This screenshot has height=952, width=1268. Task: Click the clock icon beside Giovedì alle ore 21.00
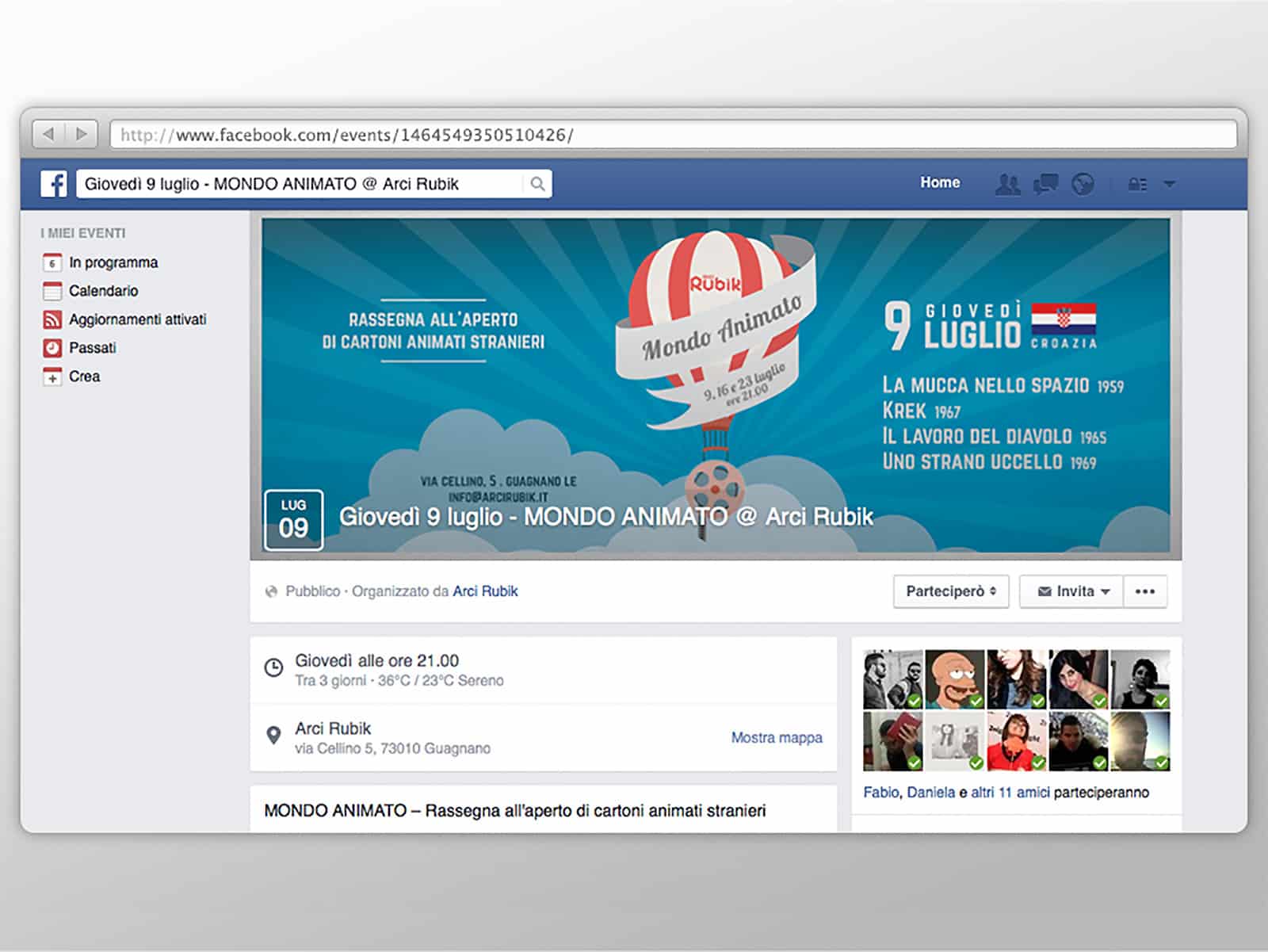point(273,667)
